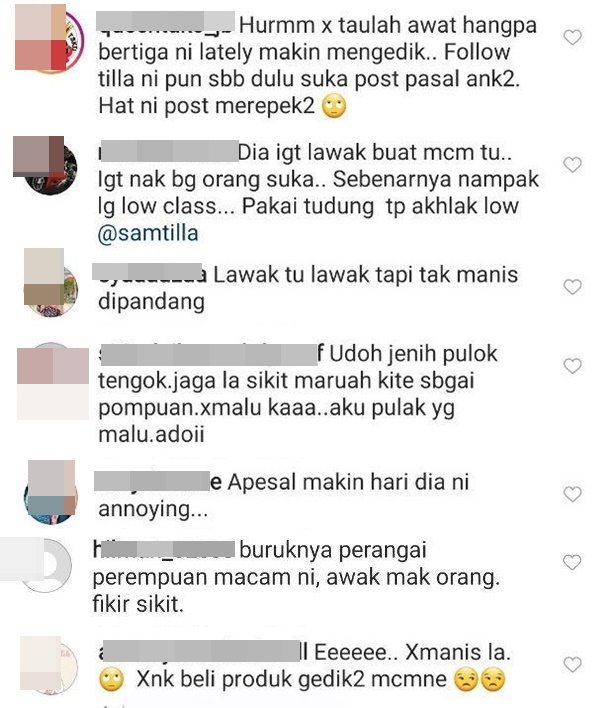Open avatar beside 'Apesal makin hari' comment
The height and width of the screenshot is (708, 615).
[51, 493]
